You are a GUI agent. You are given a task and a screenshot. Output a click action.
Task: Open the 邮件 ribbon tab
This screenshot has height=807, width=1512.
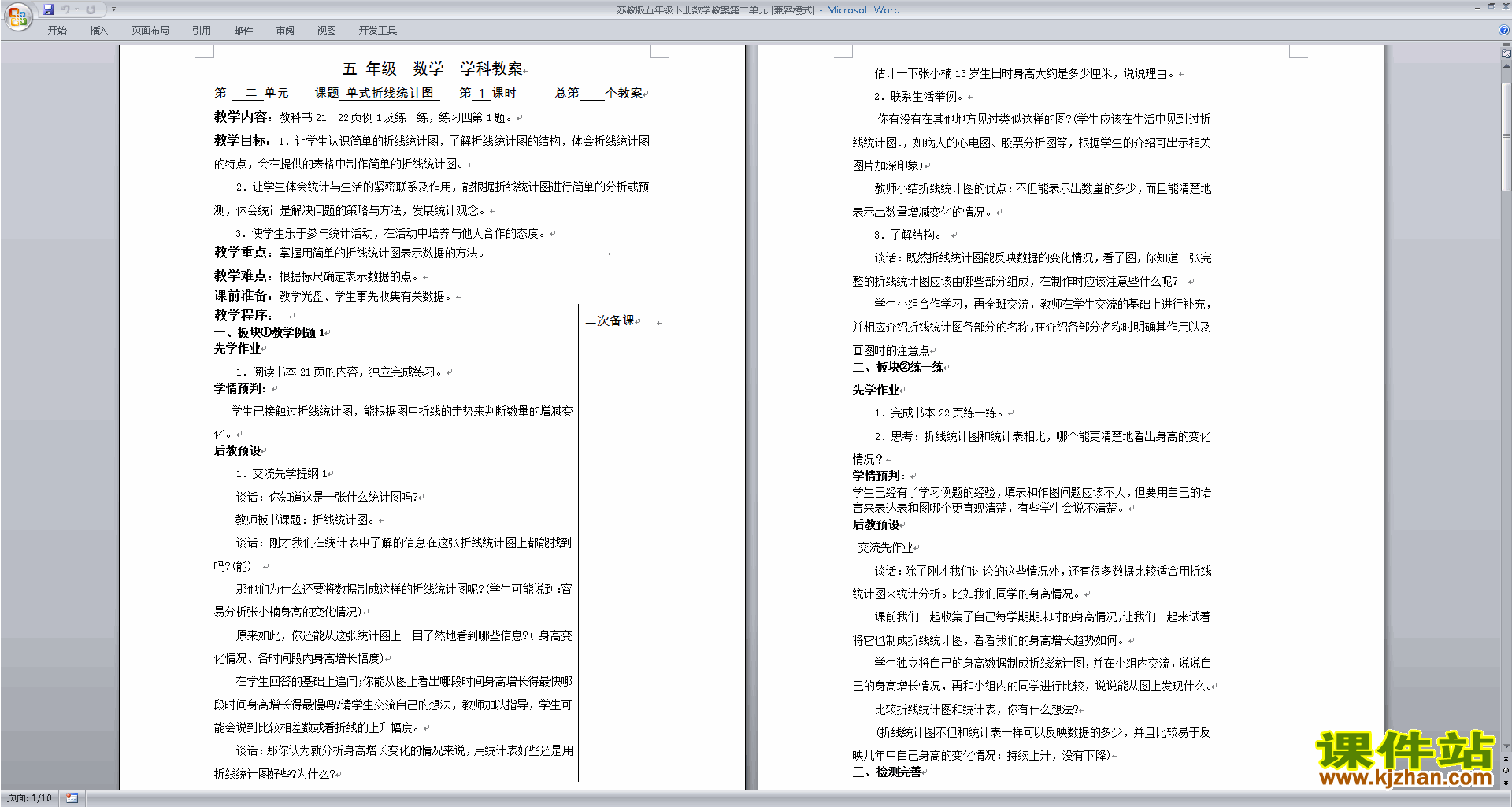[243, 31]
